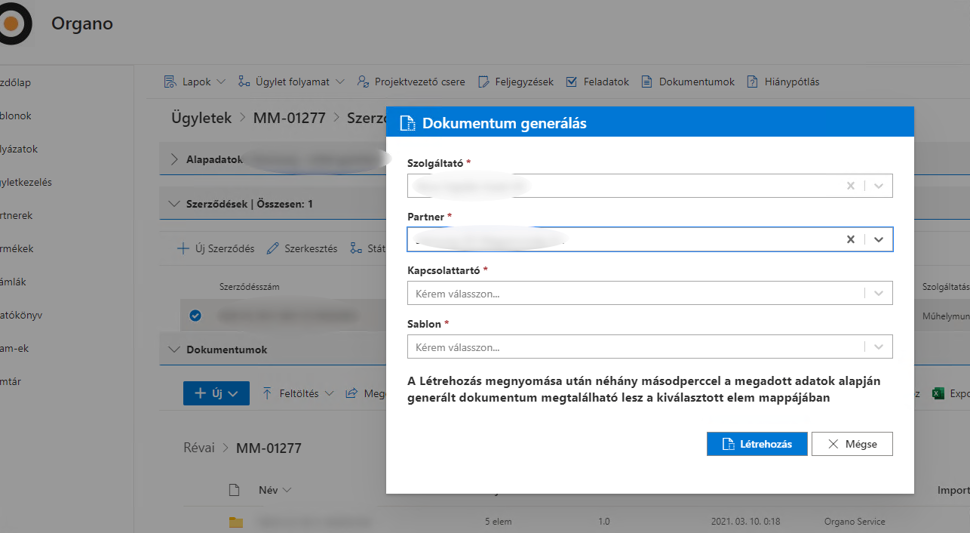Screen dimensions: 970x533
Task: Click the Projektvezető csere icon
Action: click(x=364, y=82)
